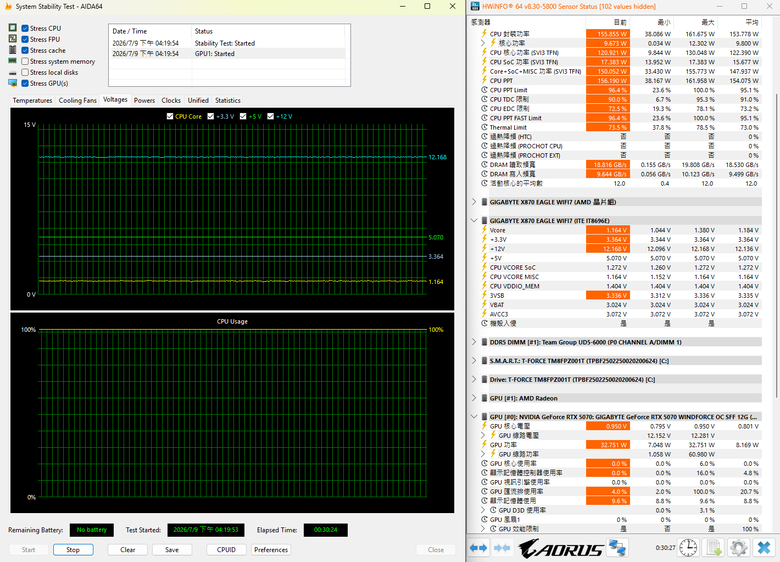Switch to the Powers tab
The width and height of the screenshot is (780, 562).
pyautogui.click(x=144, y=100)
